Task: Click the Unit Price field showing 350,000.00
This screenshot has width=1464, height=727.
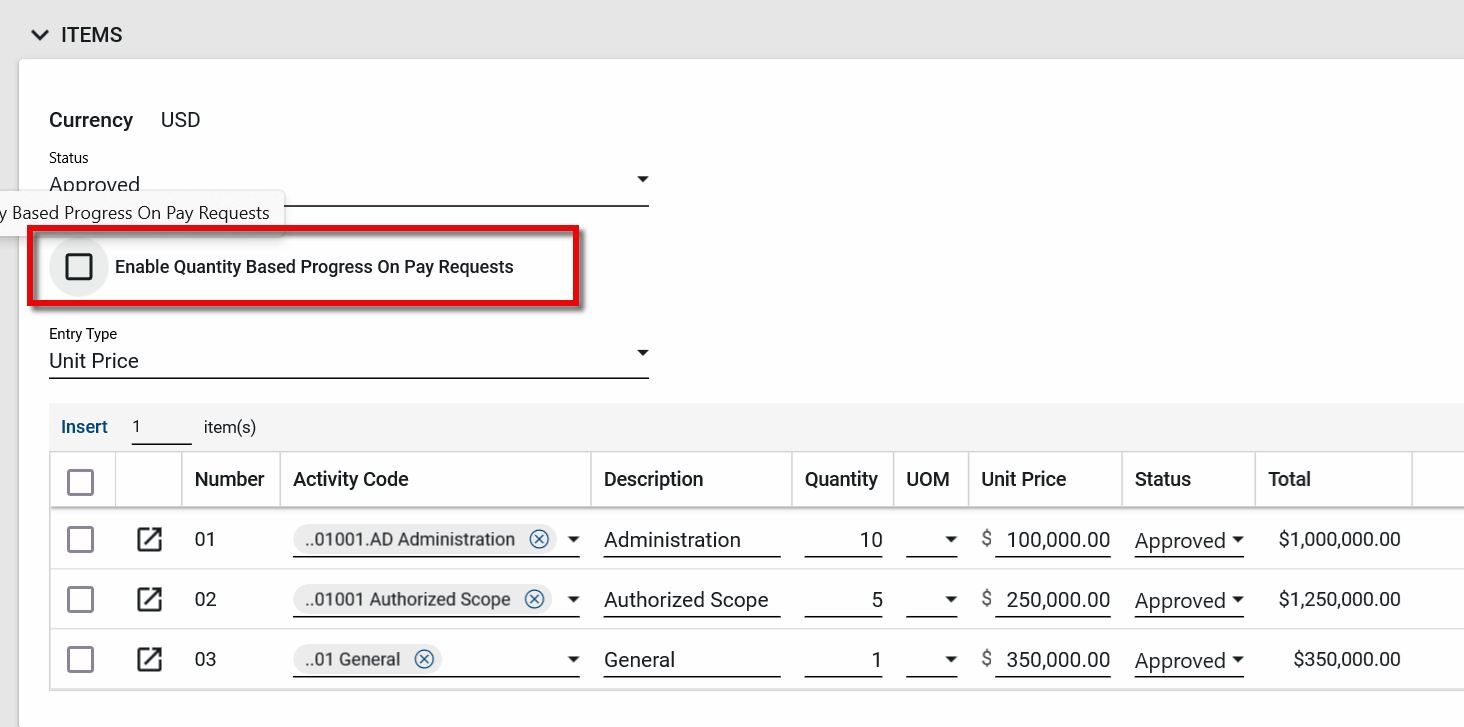Action: pos(1057,660)
